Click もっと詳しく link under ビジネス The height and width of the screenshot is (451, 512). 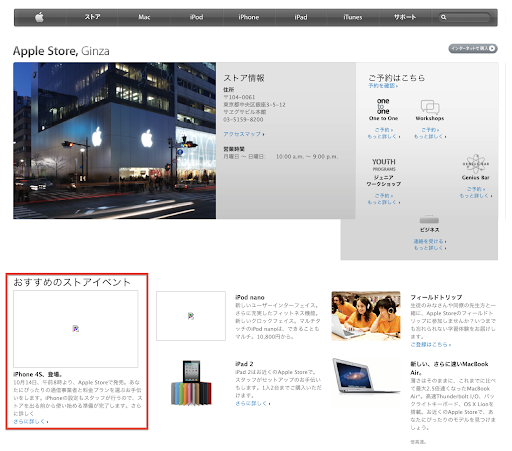430,248
